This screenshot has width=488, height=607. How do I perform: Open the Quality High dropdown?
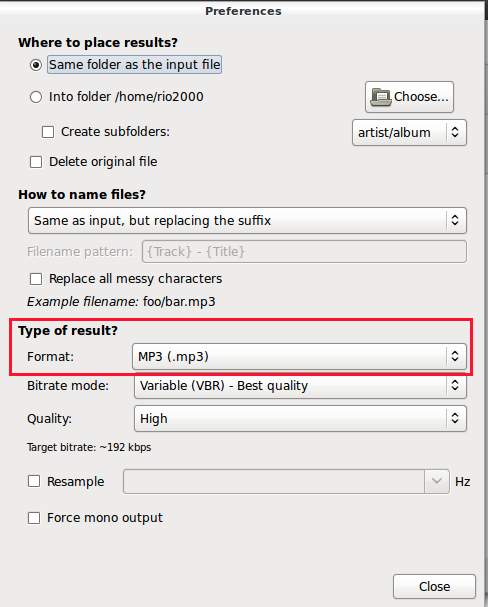coord(300,418)
